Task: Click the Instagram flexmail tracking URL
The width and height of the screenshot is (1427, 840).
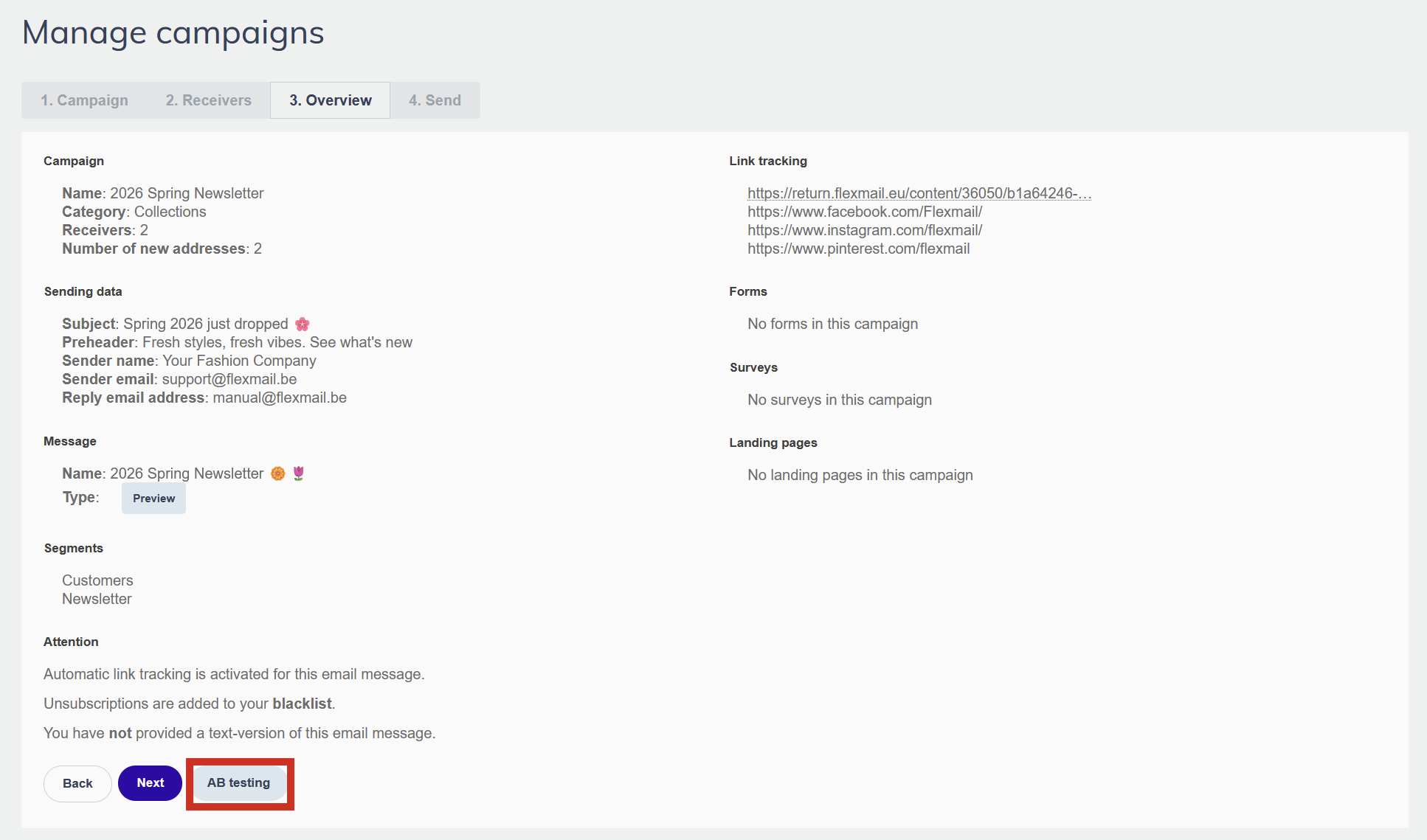Action: click(864, 230)
